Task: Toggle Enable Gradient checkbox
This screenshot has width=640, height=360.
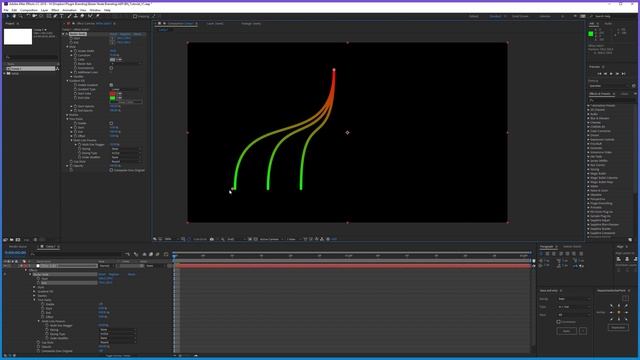Action: [x=111, y=85]
